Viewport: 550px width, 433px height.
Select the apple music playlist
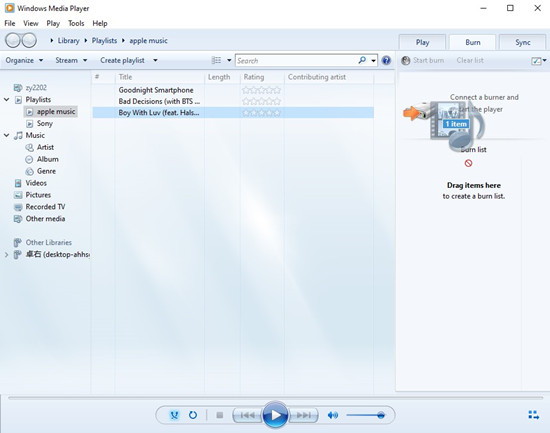coord(51,112)
